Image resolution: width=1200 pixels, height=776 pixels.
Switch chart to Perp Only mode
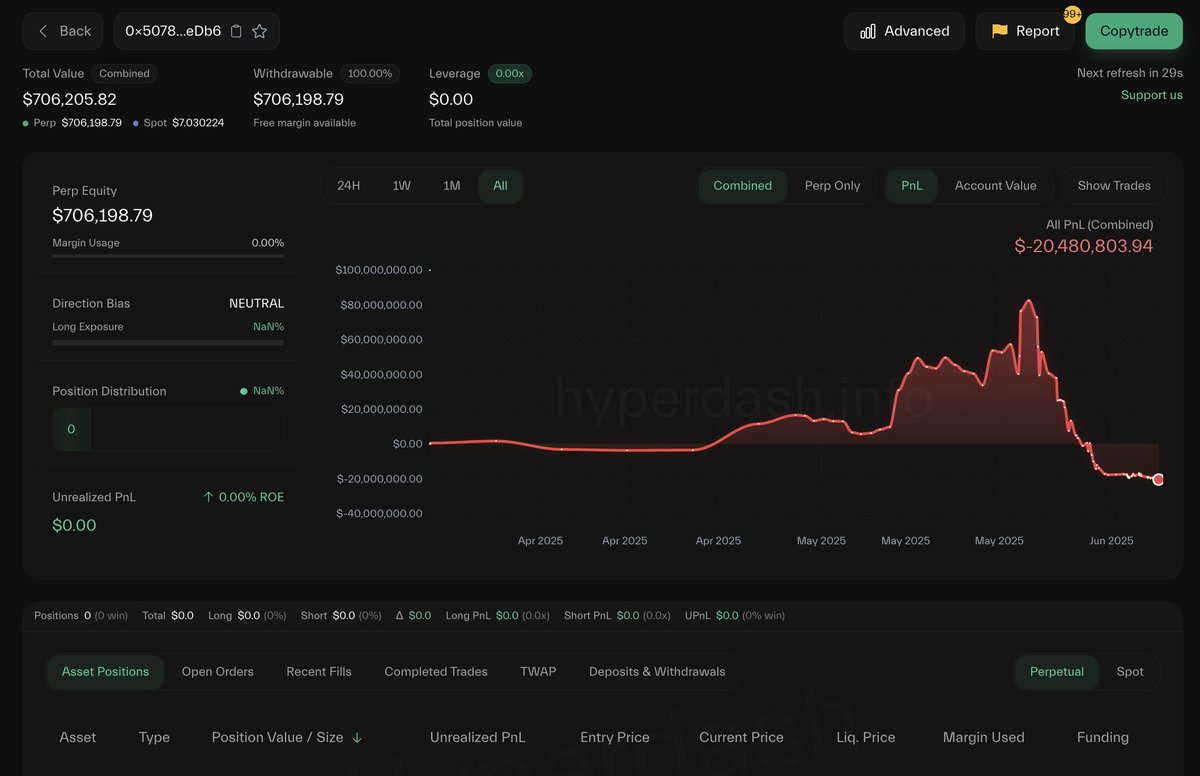point(832,186)
